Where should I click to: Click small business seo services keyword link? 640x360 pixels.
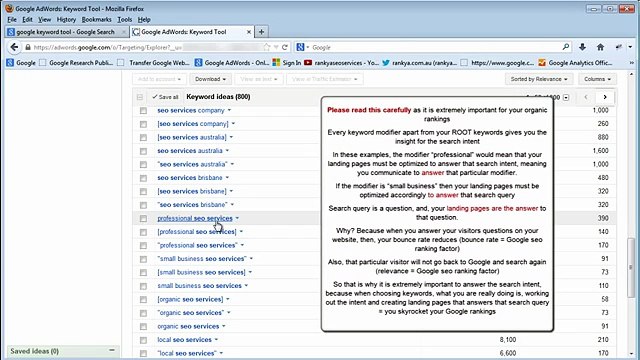[x=200, y=286]
